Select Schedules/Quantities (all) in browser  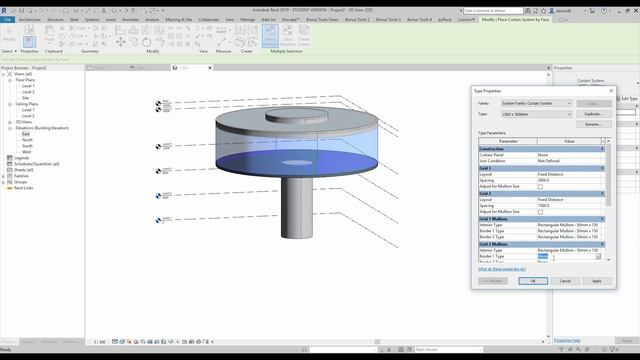click(x=37, y=164)
